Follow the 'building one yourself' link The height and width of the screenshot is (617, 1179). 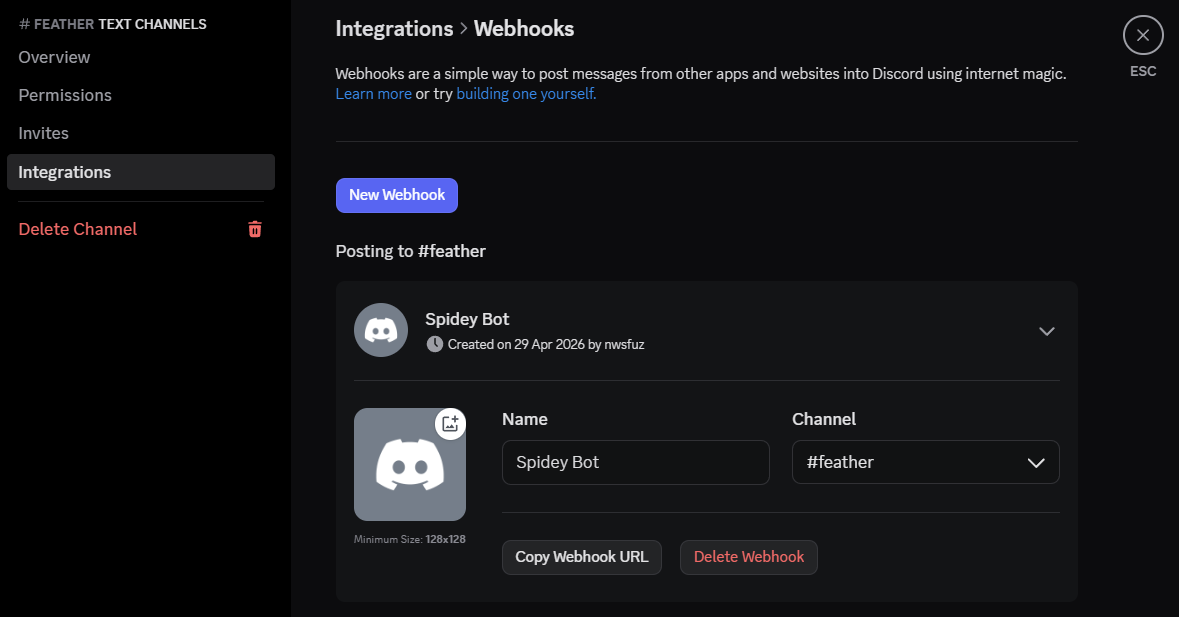526,94
